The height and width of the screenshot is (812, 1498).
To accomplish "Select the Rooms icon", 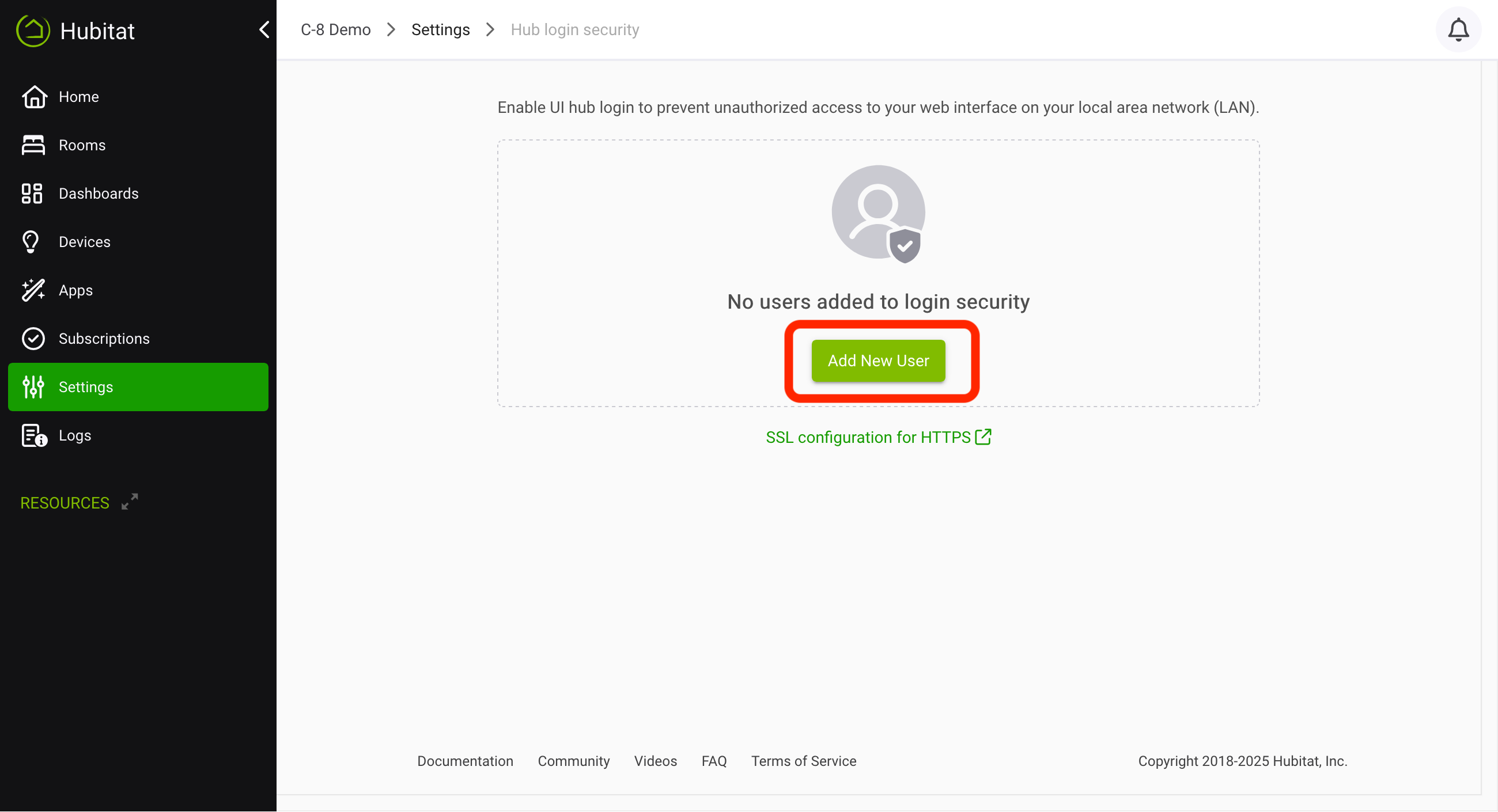I will [x=33, y=145].
